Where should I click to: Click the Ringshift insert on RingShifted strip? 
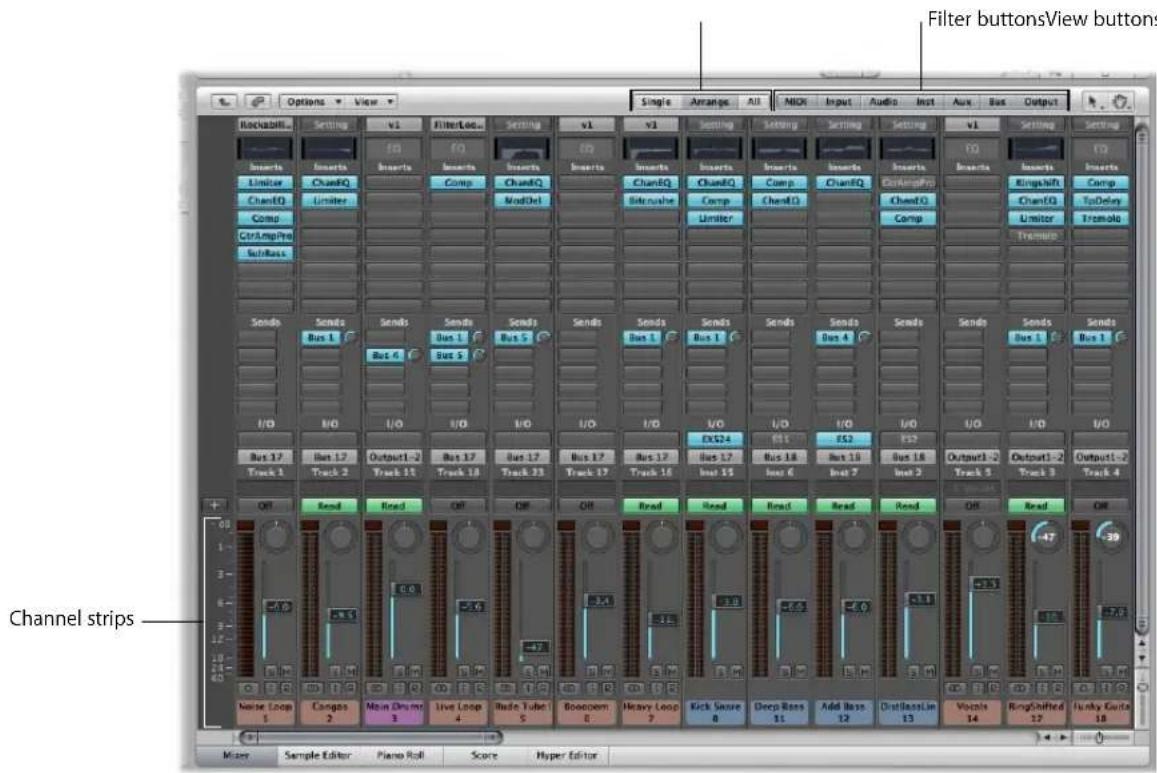point(1037,182)
